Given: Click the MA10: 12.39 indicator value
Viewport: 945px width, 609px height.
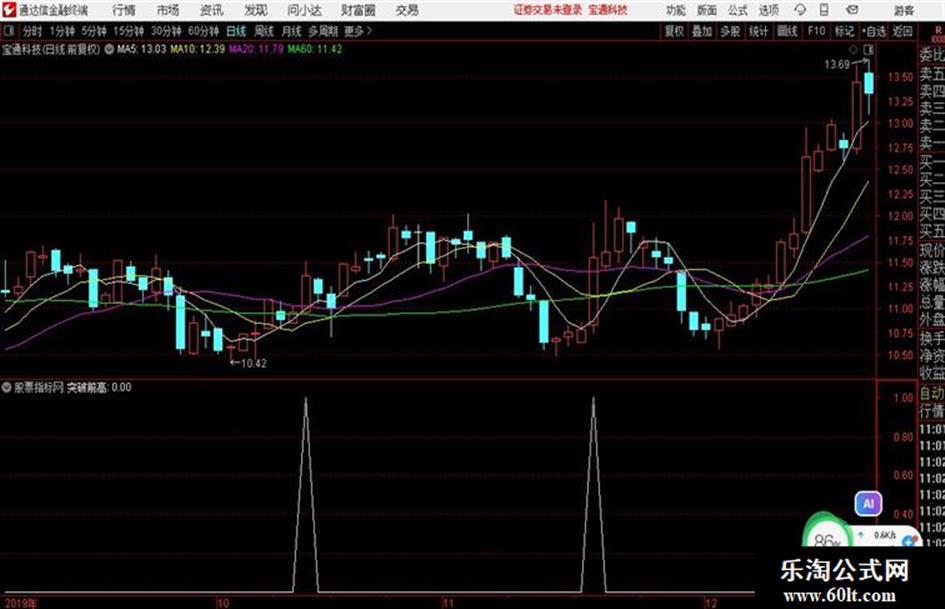Looking at the screenshot, I should pyautogui.click(x=198, y=49).
